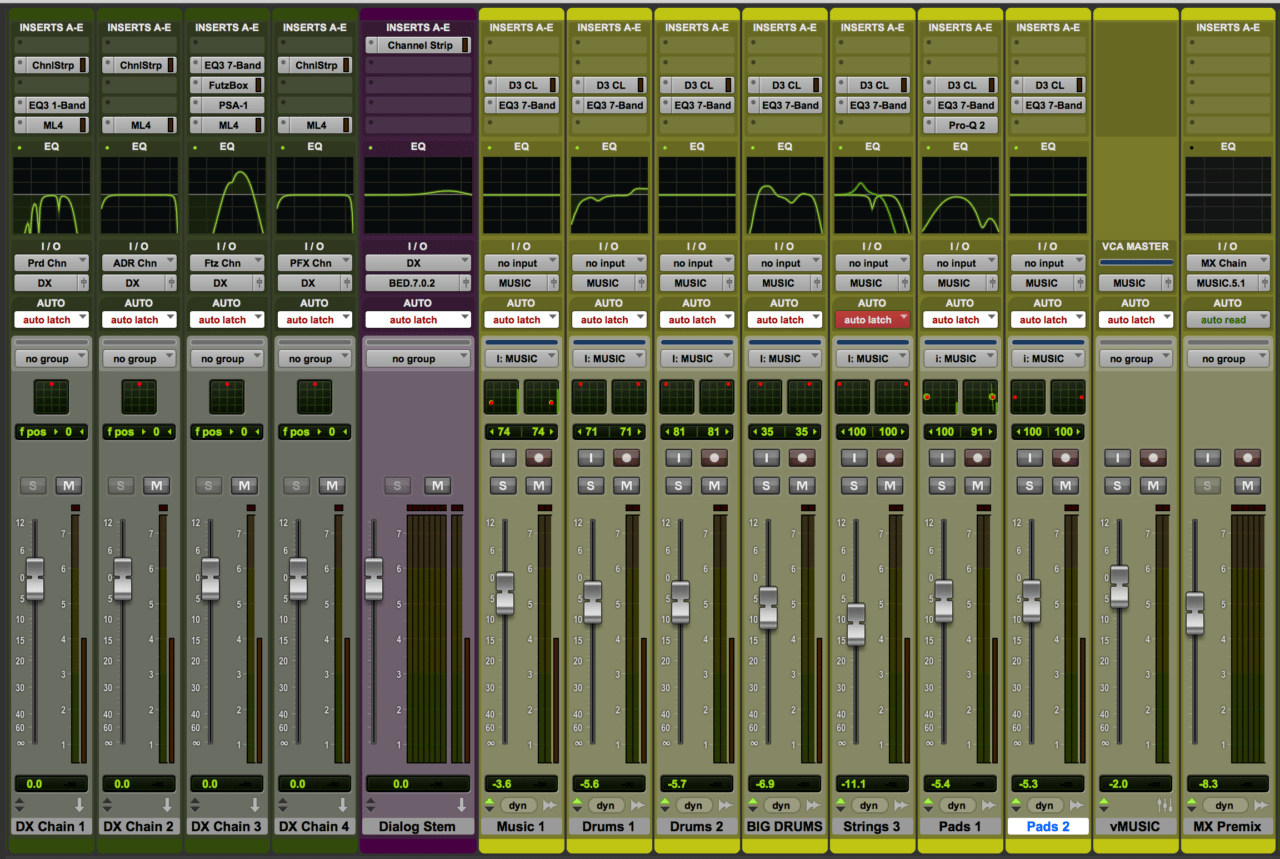Enable input monitoring on Drums 2
Screen dimensions: 1280x859
click(677, 457)
